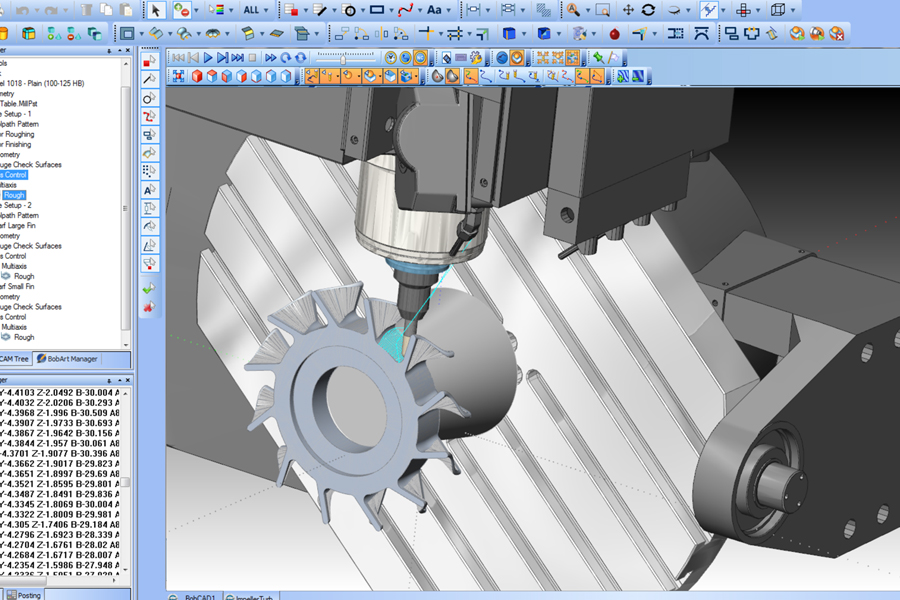
Task: Click the spline selection filter icon
Action: 149,116
